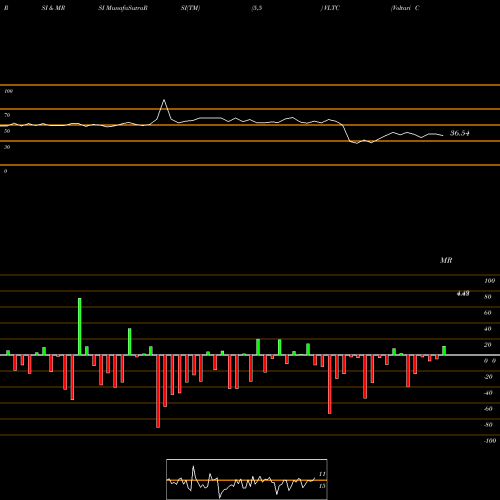
Task: Click the 30 label on RSI axis
Action: [7, 147]
